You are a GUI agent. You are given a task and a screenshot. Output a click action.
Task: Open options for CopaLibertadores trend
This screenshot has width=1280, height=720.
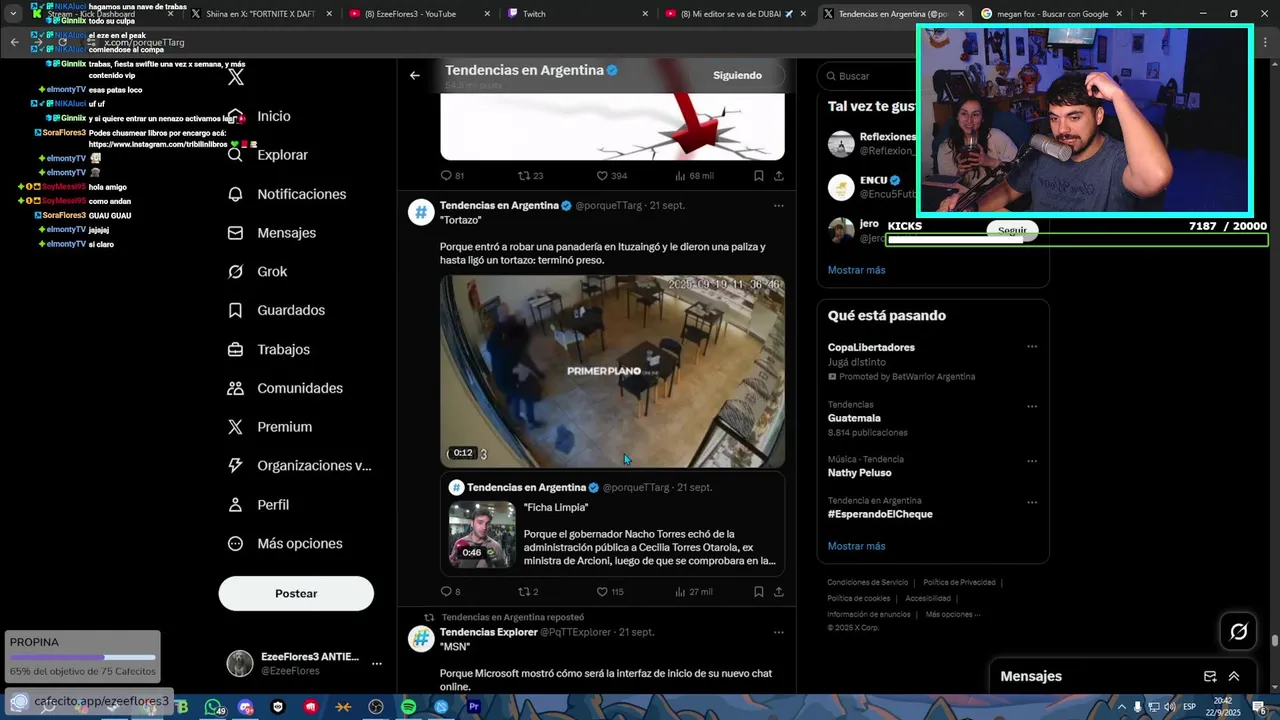coord(1032,347)
